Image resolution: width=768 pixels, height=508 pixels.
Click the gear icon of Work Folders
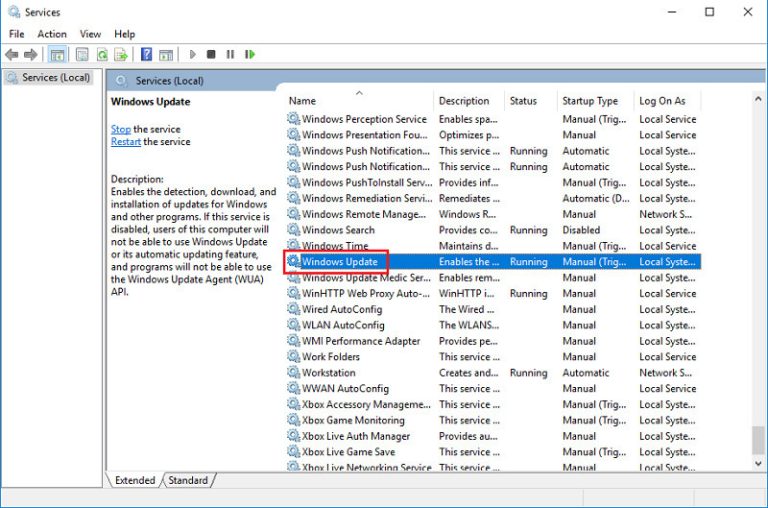293,357
